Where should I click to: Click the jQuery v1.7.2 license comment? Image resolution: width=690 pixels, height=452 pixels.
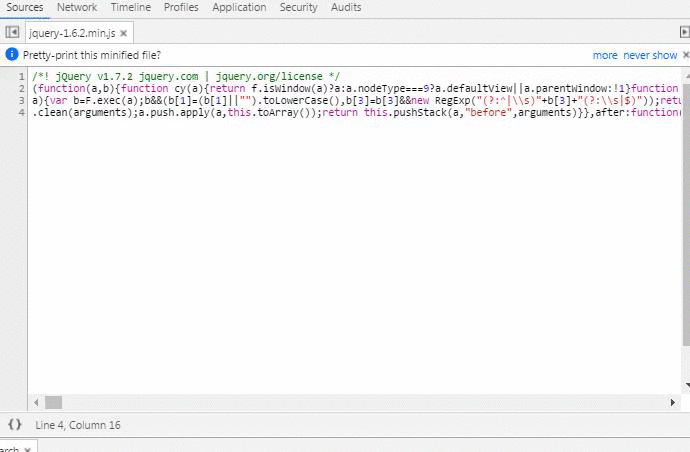(186, 77)
